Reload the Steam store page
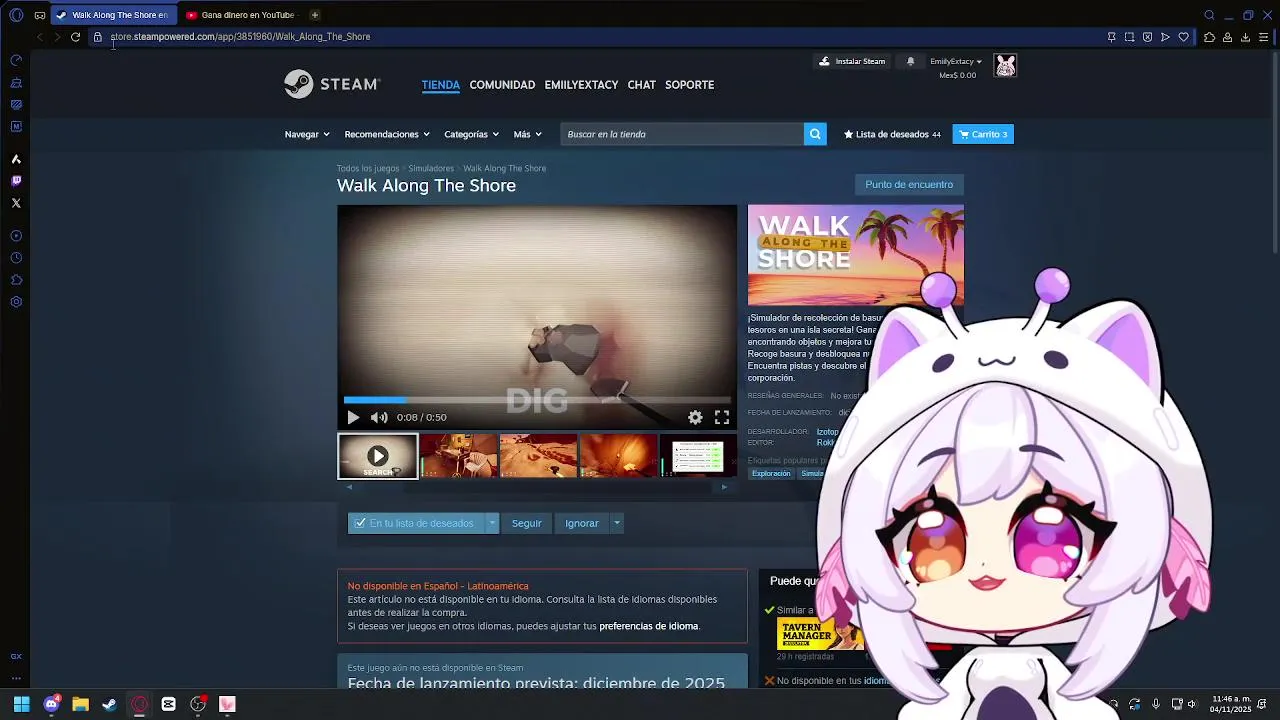Image resolution: width=1280 pixels, height=720 pixels. 75,37
